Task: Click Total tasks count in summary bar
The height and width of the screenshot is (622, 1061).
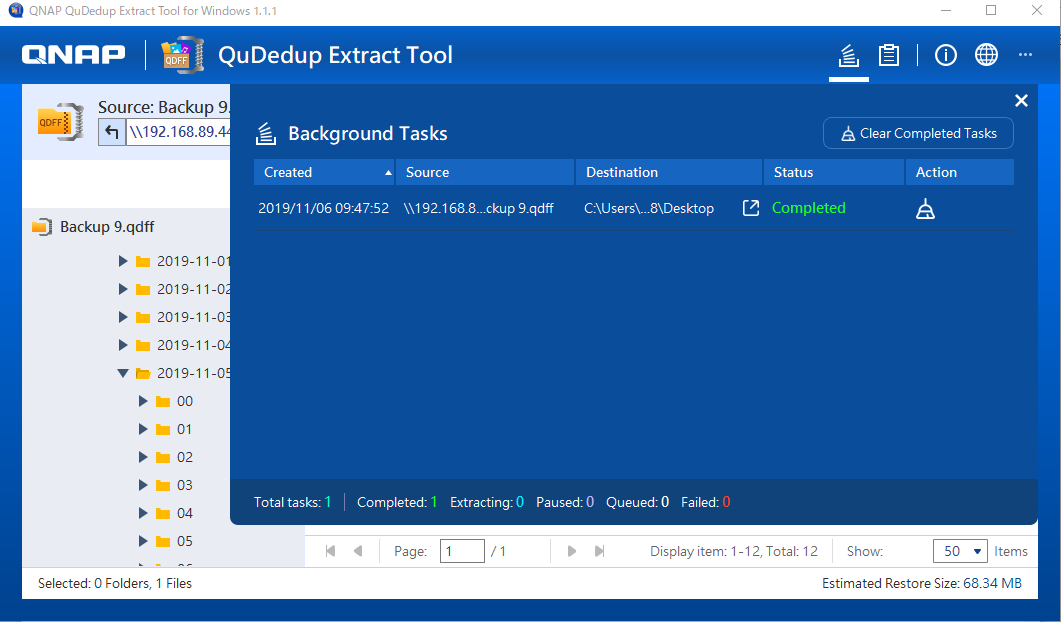Action: pos(292,502)
